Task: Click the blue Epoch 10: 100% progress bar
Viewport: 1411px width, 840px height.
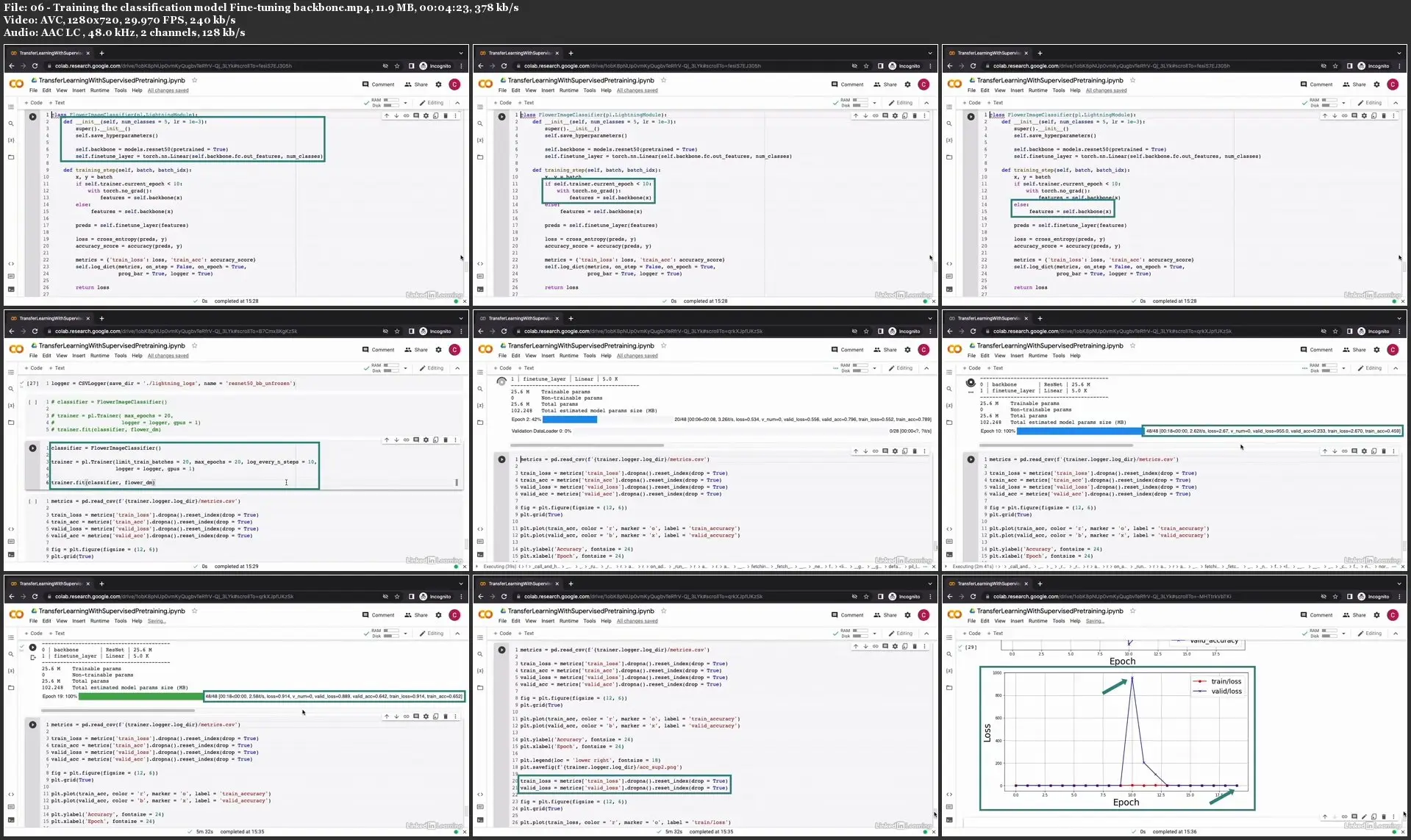Action: [x=1079, y=431]
